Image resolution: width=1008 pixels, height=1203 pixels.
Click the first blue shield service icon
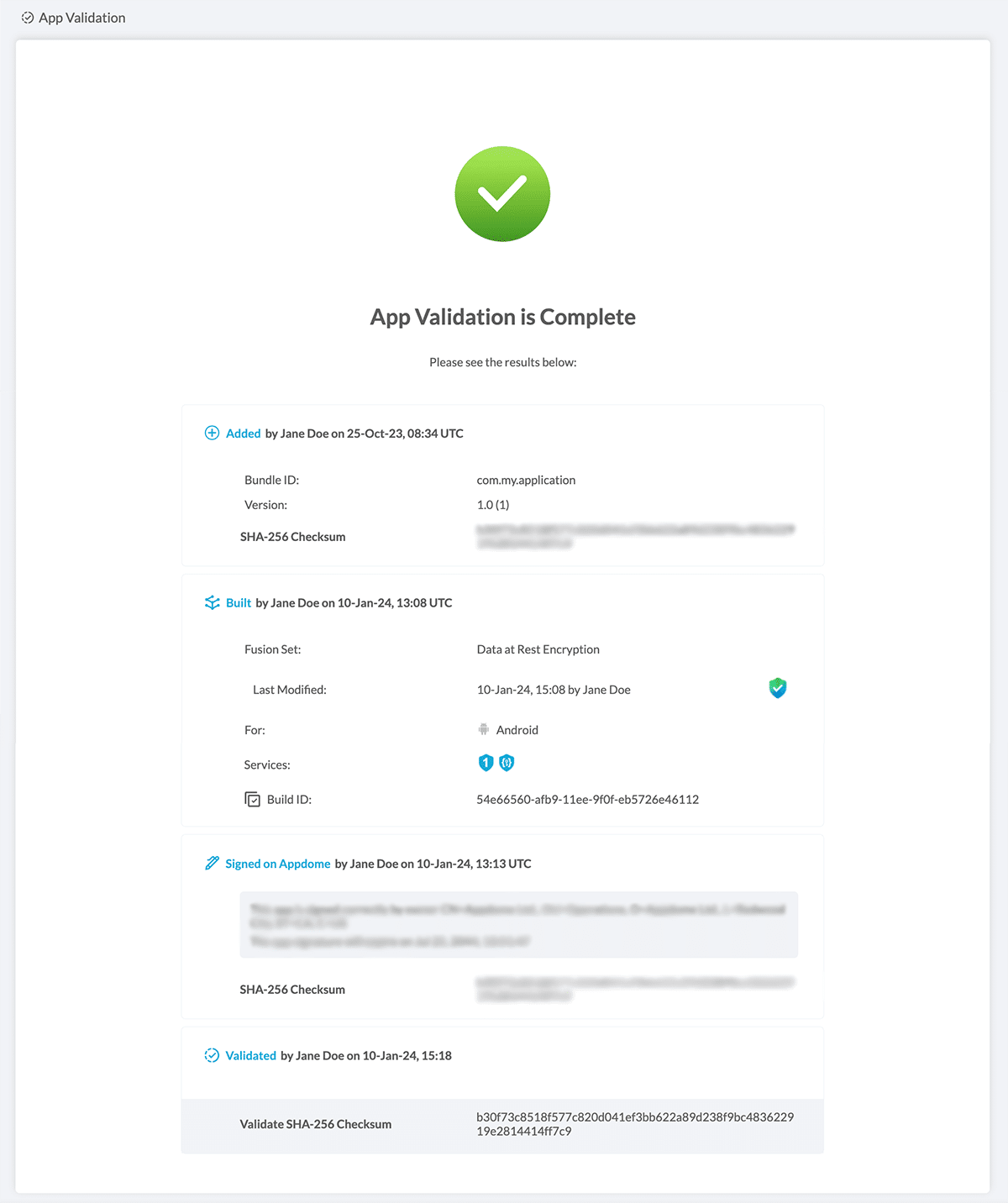486,763
